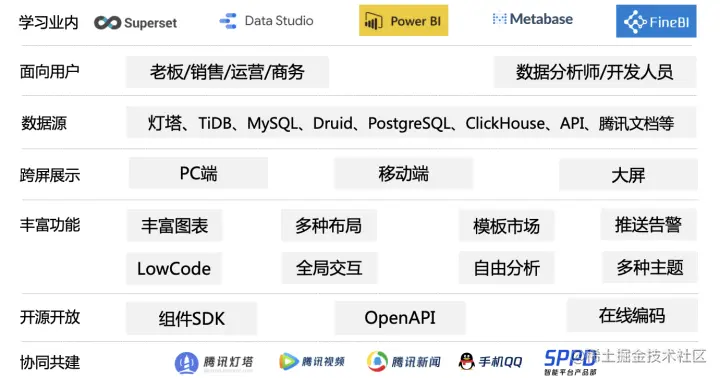The height and width of the screenshot is (378, 720).
Task: Click the 数据源 row label
Action: click(x=44, y=123)
